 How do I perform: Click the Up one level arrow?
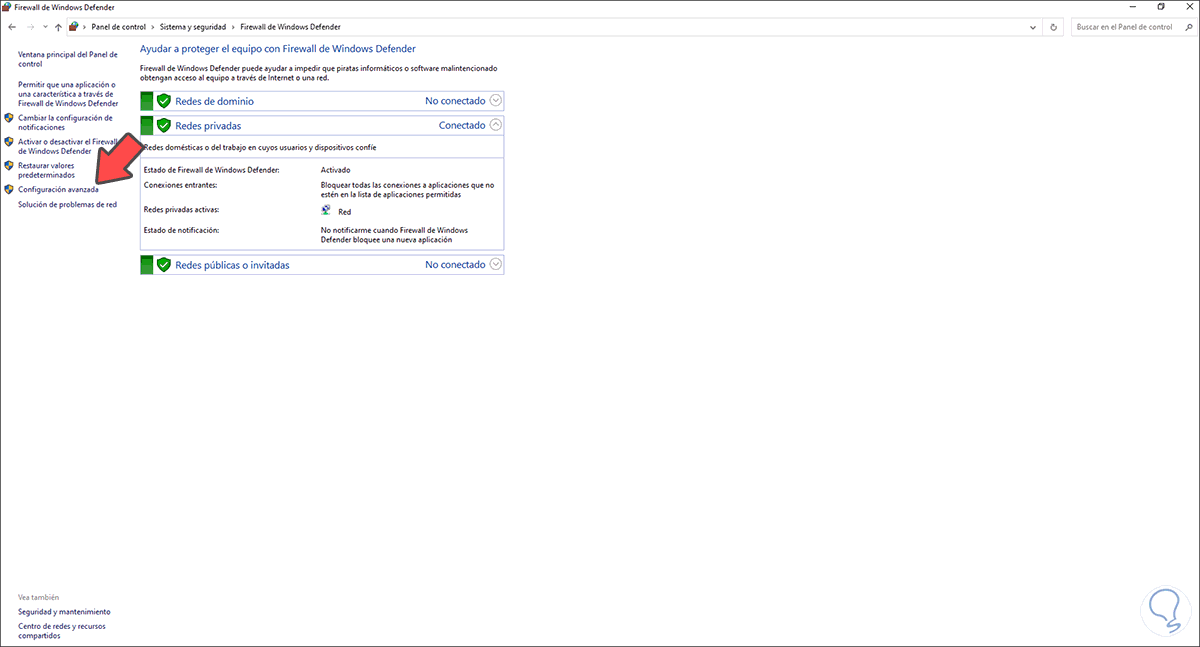click(58, 27)
